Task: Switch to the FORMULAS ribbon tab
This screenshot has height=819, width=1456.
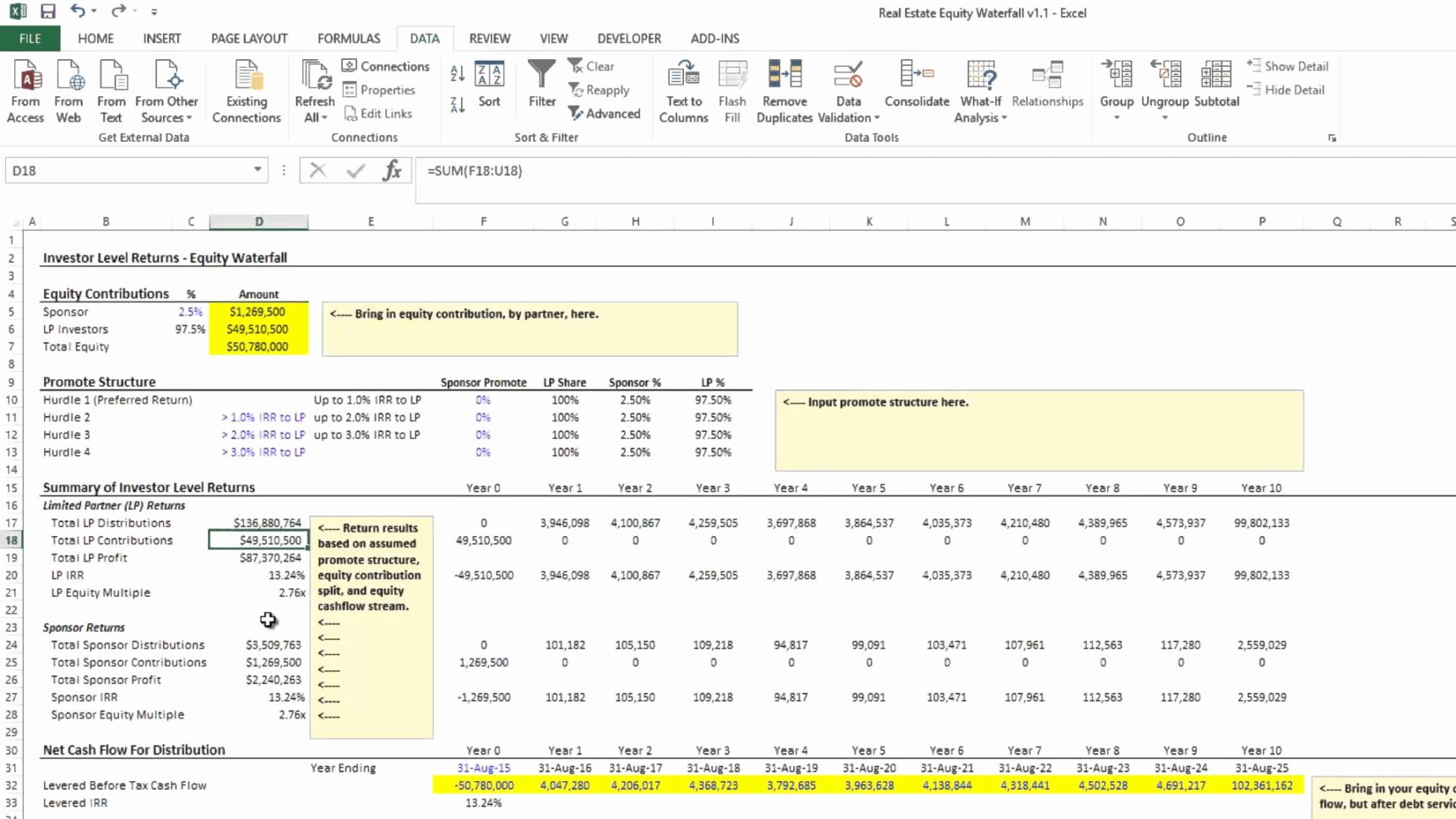Action: click(349, 38)
